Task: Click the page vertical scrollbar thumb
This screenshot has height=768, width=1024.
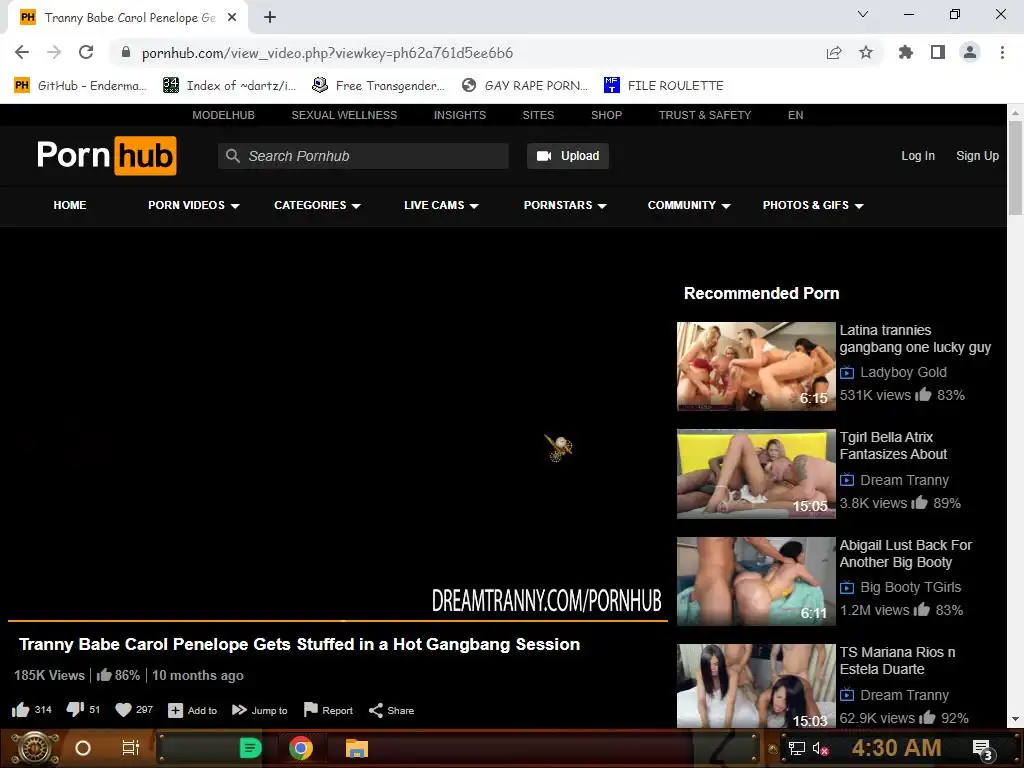Action: click(1015, 167)
